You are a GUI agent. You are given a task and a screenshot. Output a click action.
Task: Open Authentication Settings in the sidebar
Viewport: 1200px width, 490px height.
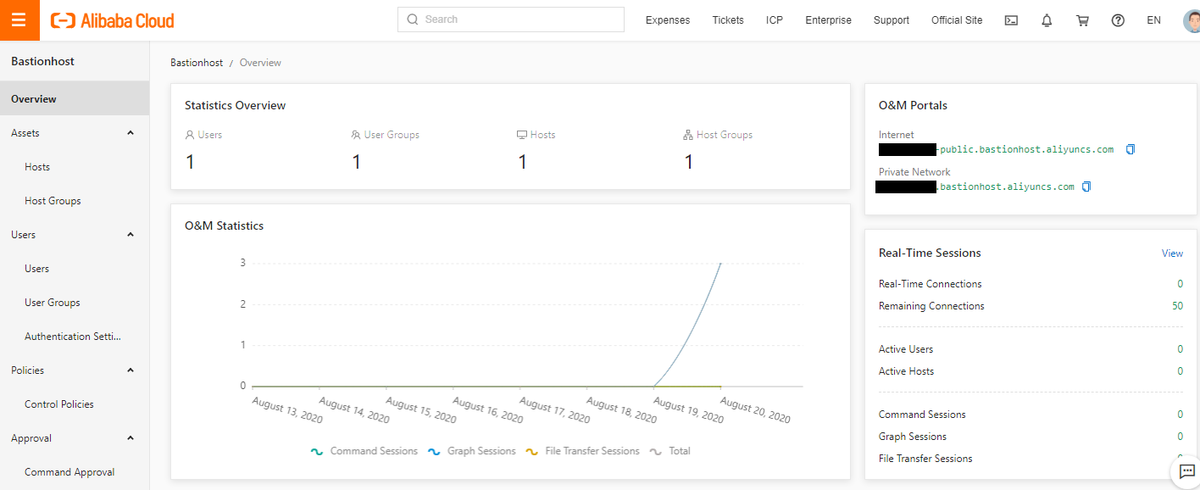coord(75,337)
